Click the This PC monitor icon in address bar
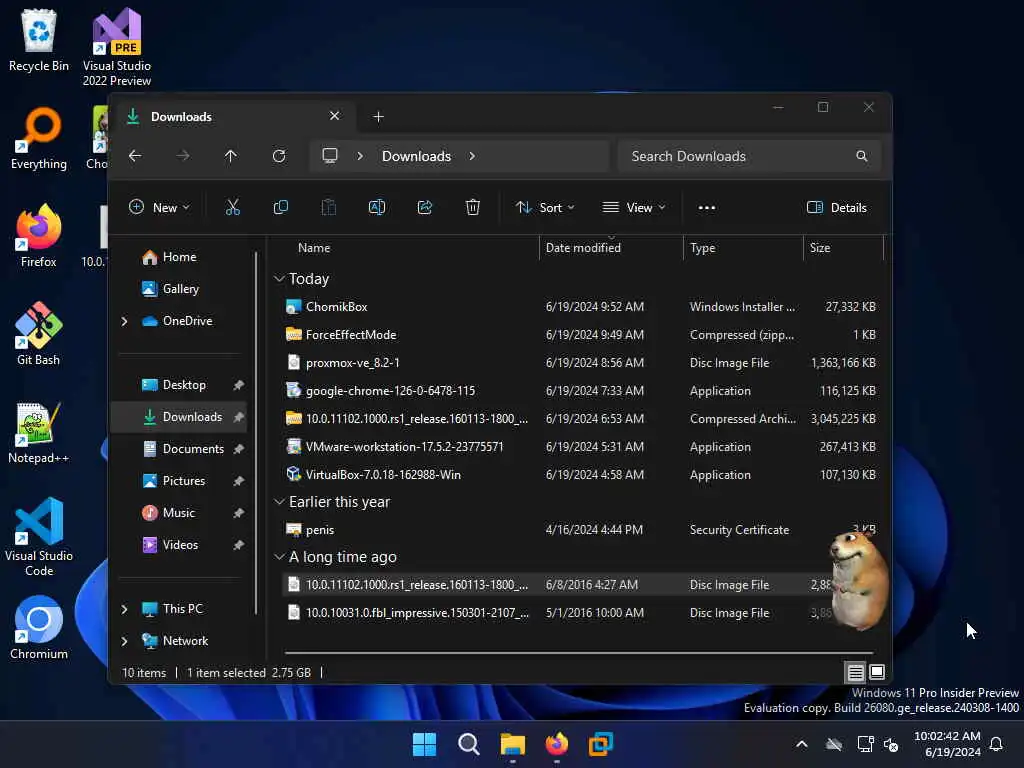Image resolution: width=1024 pixels, height=768 pixels. [x=330, y=156]
